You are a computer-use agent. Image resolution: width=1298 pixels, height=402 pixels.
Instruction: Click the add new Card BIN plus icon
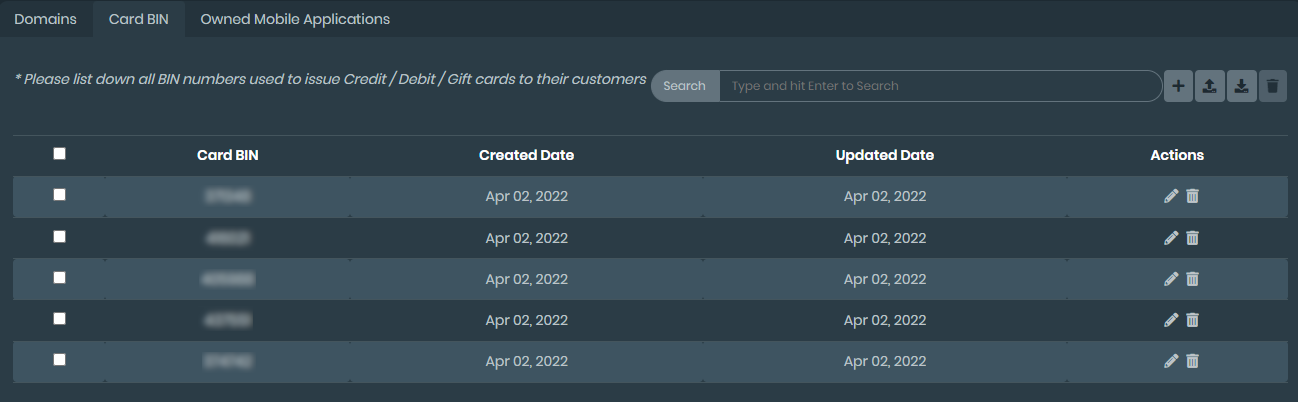coord(1178,86)
